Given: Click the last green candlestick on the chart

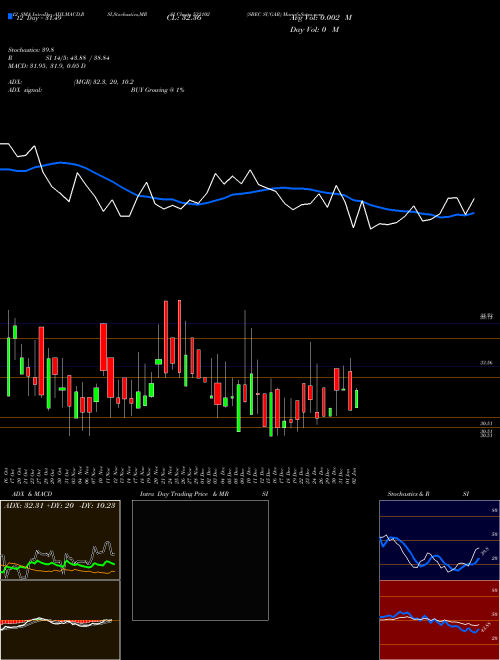Looking at the screenshot, I should point(356,399).
